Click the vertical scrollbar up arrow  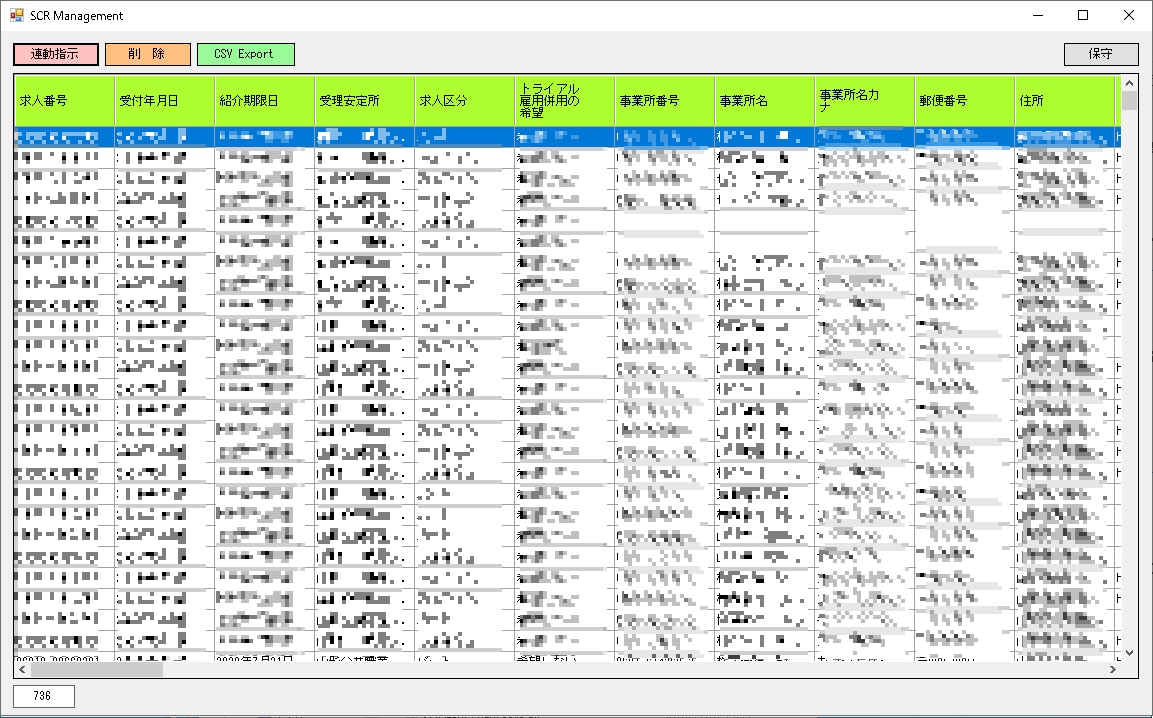[1129, 83]
